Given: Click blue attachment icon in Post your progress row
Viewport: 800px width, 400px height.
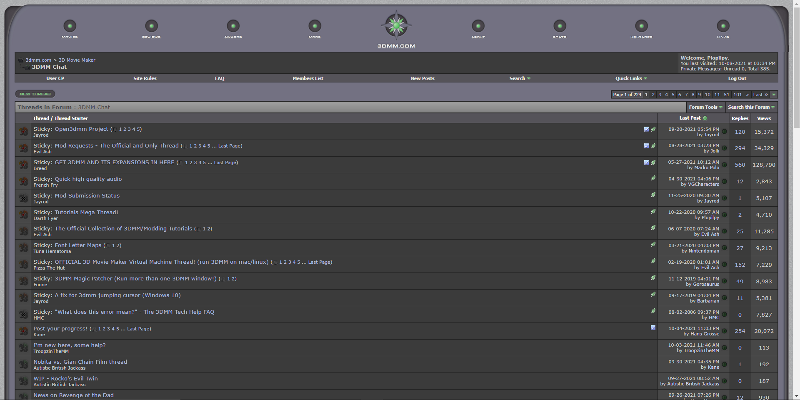Looking at the screenshot, I should (x=653, y=328).
